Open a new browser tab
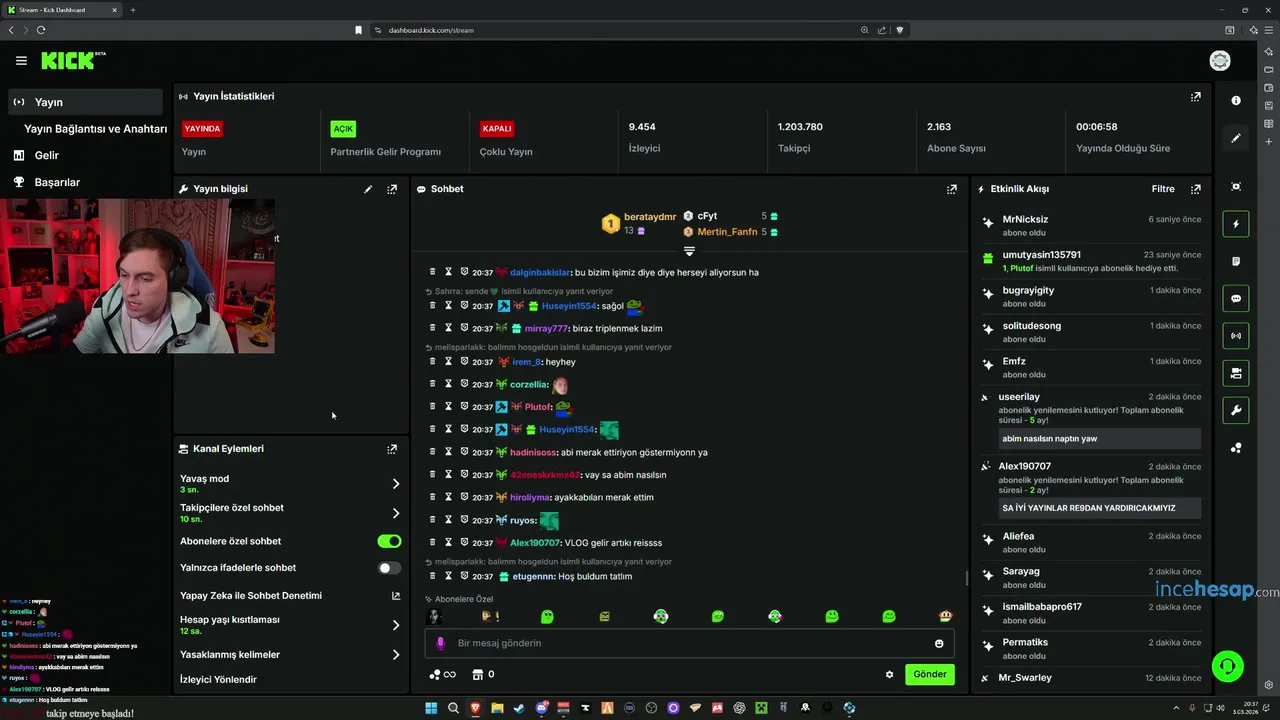 [133, 10]
